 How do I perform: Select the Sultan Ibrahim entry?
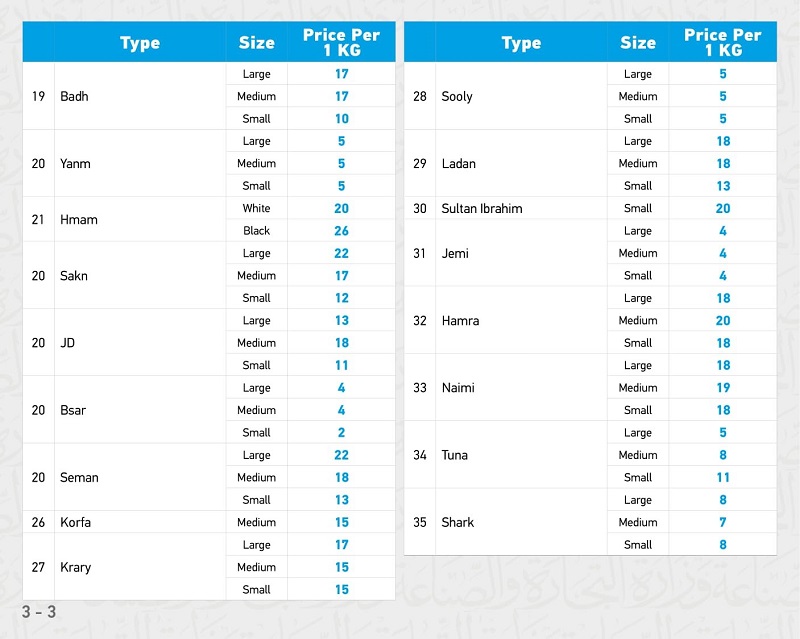click(482, 209)
